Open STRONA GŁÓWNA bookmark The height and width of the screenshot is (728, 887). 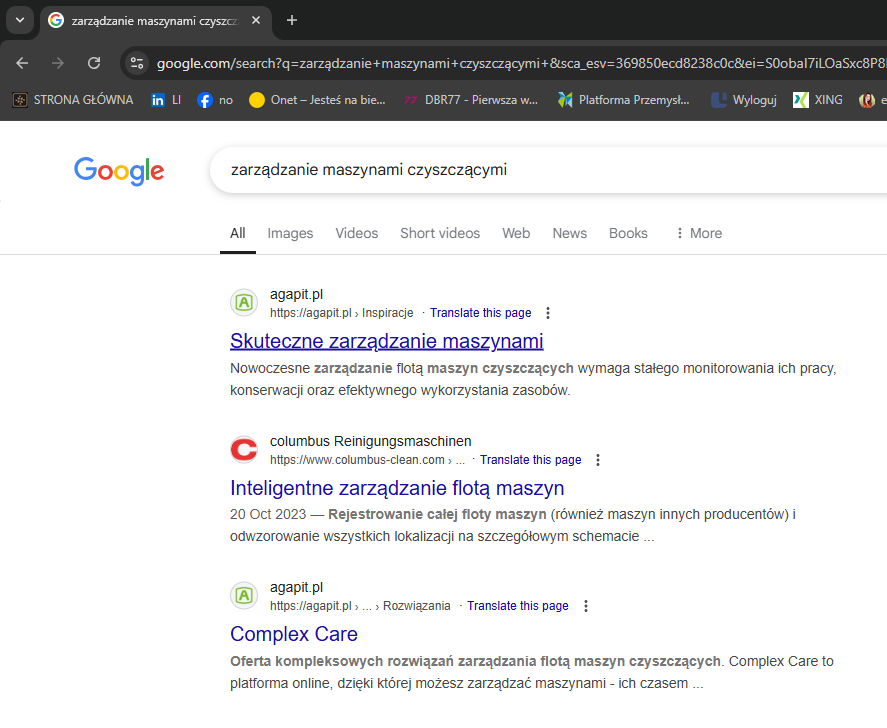(x=73, y=100)
